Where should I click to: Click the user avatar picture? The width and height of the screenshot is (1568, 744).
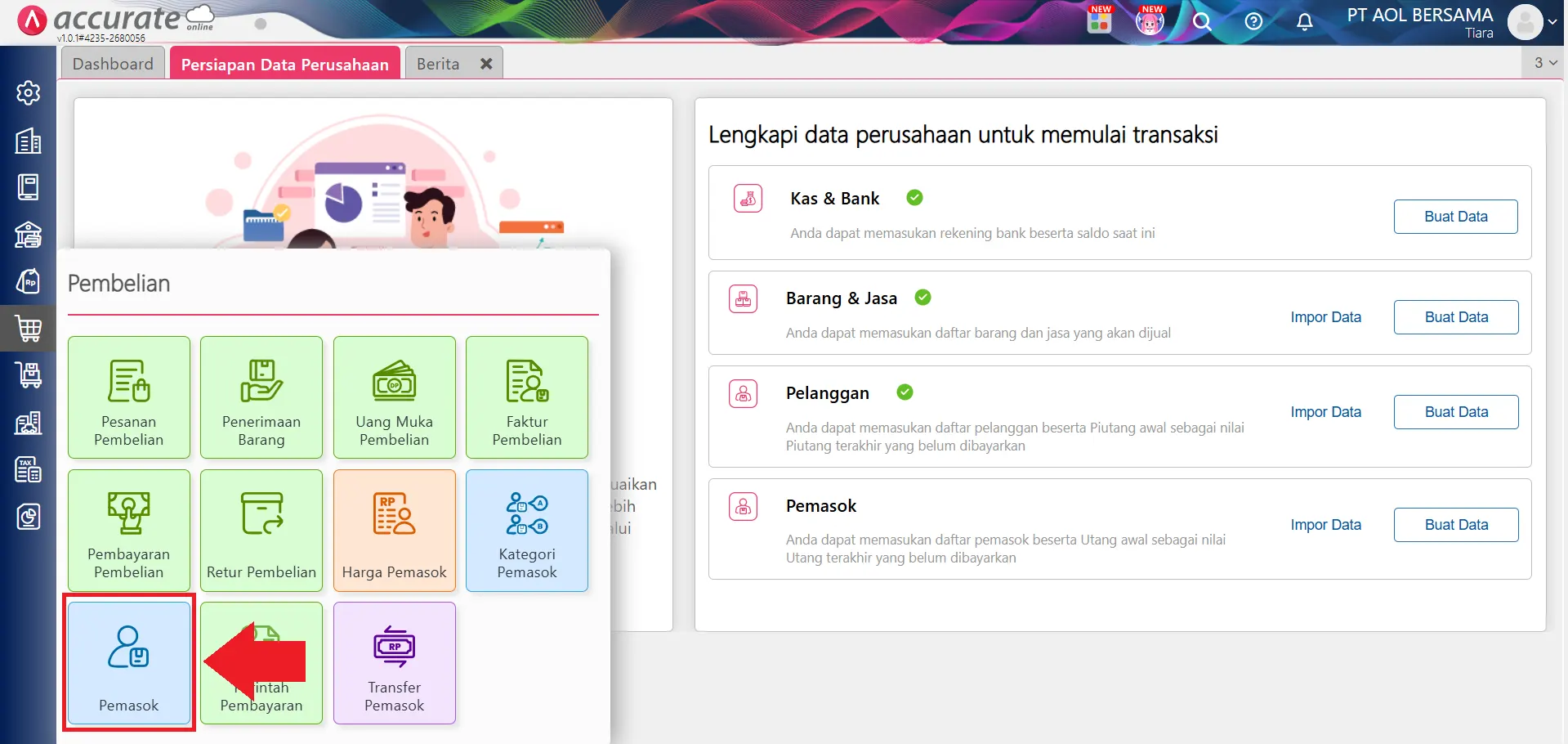pyautogui.click(x=1525, y=22)
